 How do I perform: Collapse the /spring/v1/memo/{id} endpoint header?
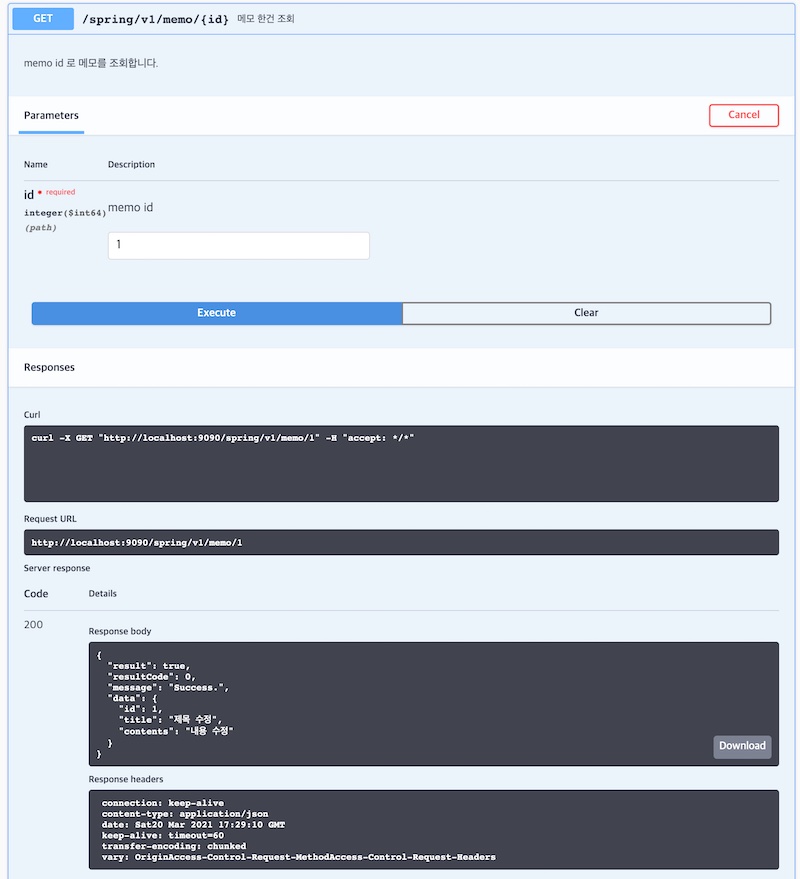401,18
